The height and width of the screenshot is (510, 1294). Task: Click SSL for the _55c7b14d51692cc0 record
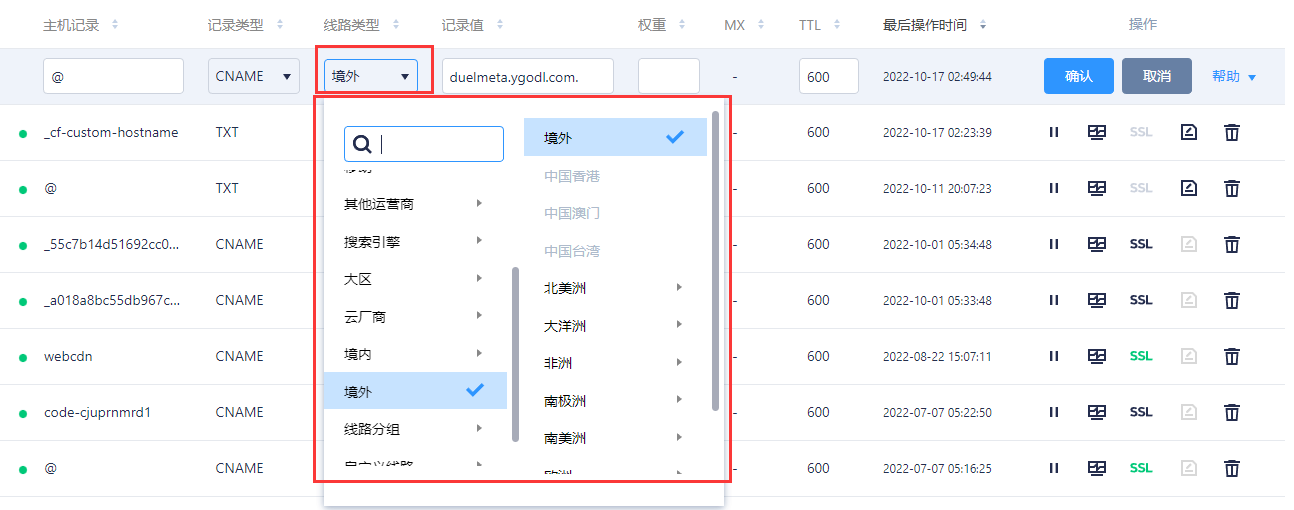[1141, 244]
